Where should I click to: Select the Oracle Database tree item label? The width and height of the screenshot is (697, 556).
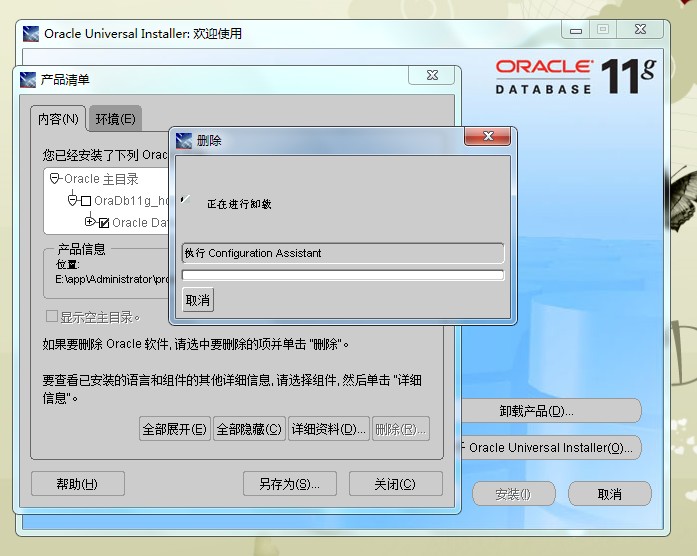140,223
